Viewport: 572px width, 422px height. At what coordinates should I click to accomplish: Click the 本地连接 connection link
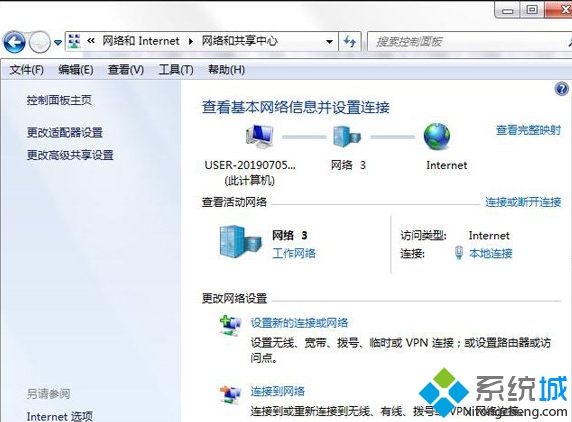[x=491, y=253]
